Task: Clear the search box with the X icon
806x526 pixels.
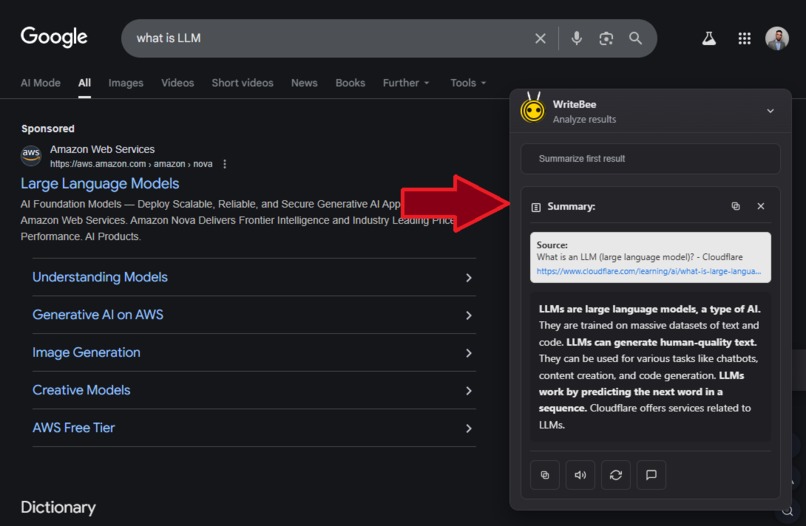Action: 540,39
